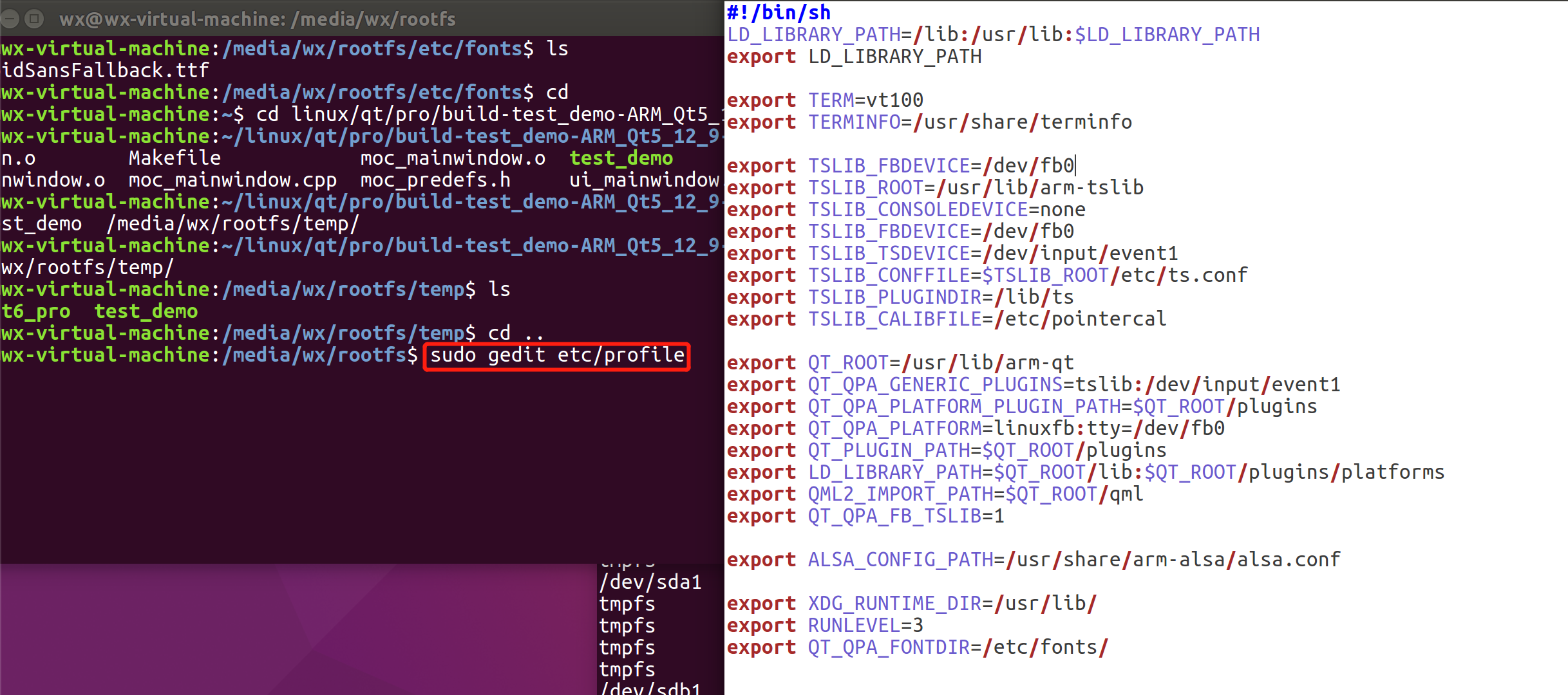Viewport: 1568px width, 695px height.
Task: Click t6_pro in the temp directory listing
Action: (x=36, y=311)
